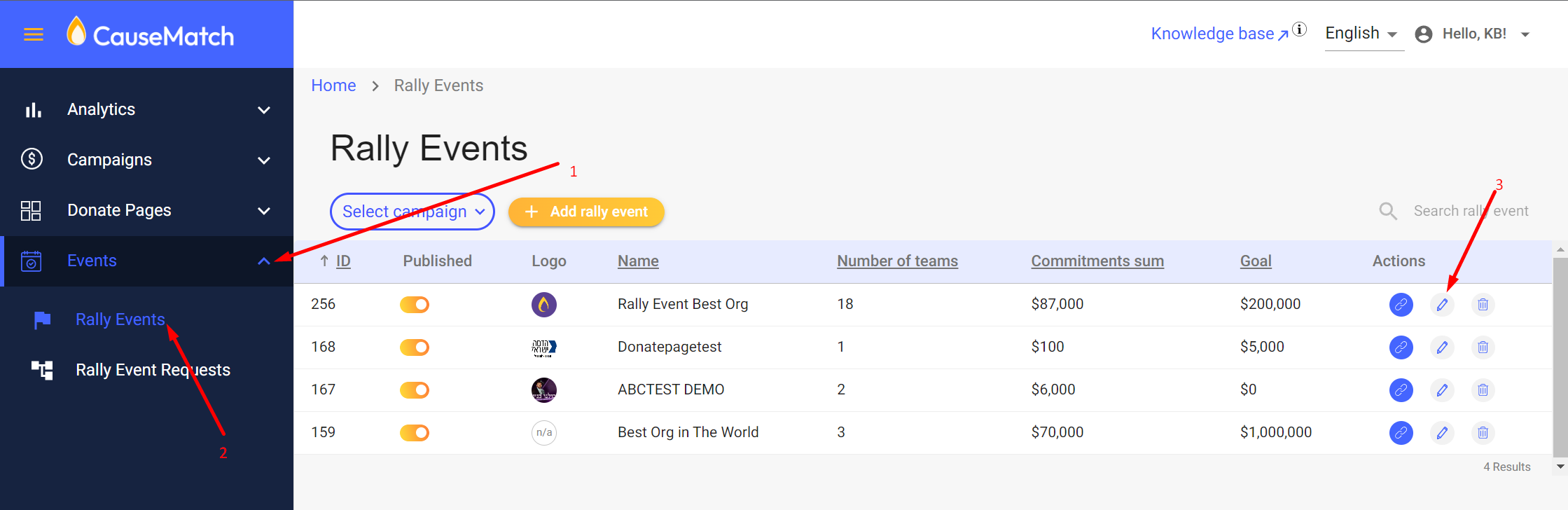Click the Donatepagetest logo thumbnail

(544, 347)
